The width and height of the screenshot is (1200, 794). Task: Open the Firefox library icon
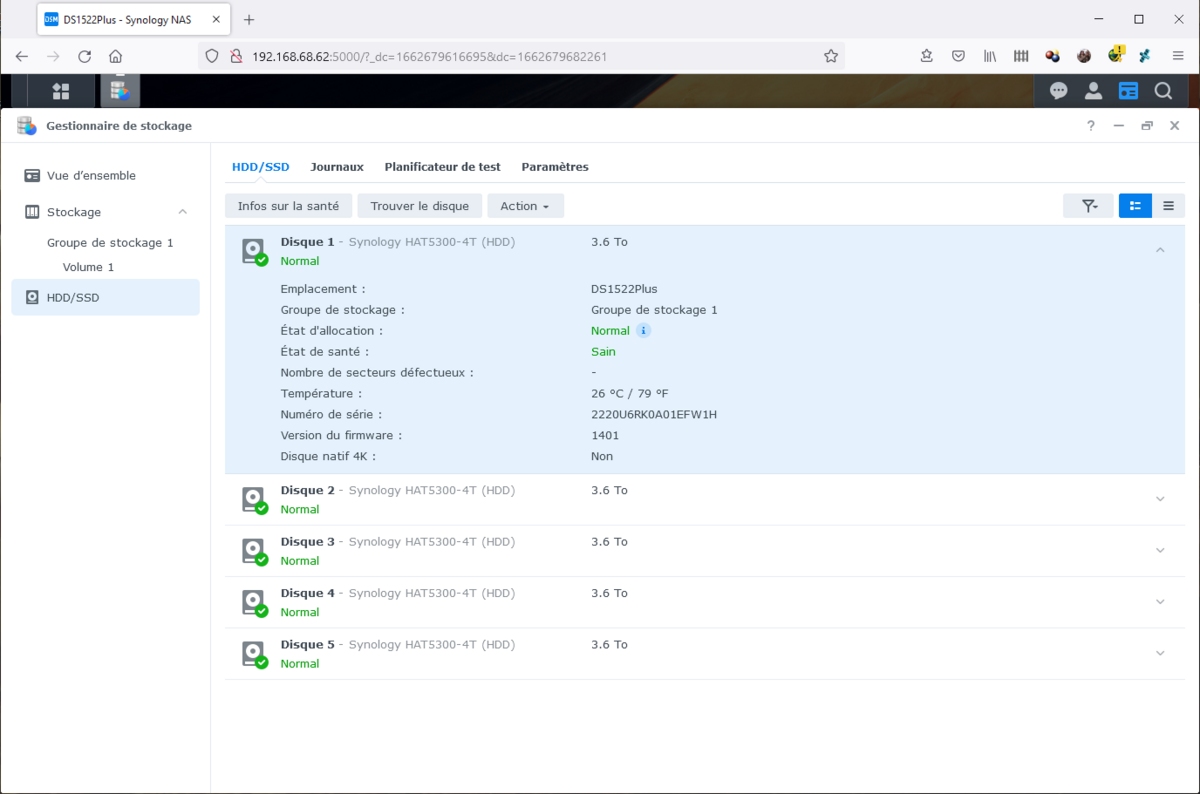coord(990,56)
